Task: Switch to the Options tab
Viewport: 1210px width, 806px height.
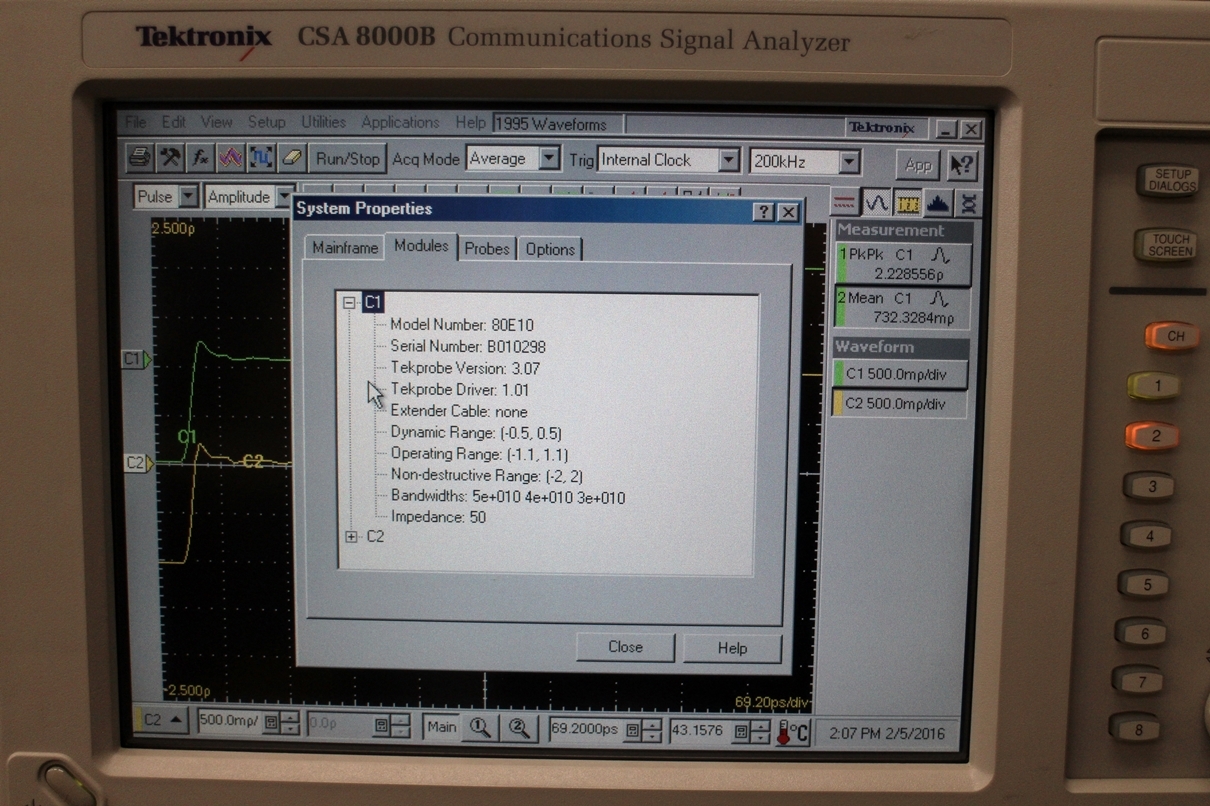Action: point(550,249)
